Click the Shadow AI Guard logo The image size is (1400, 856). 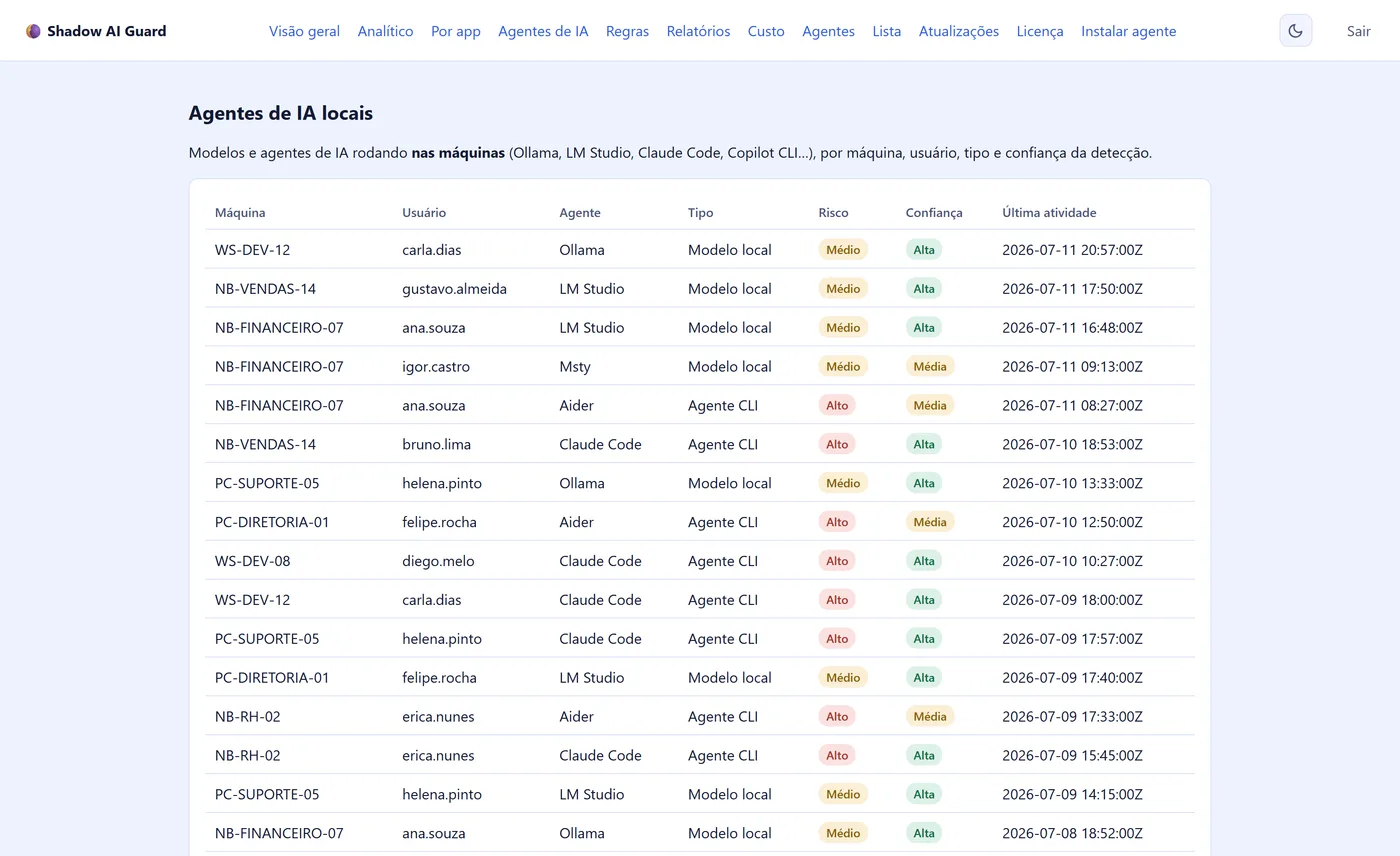96,31
